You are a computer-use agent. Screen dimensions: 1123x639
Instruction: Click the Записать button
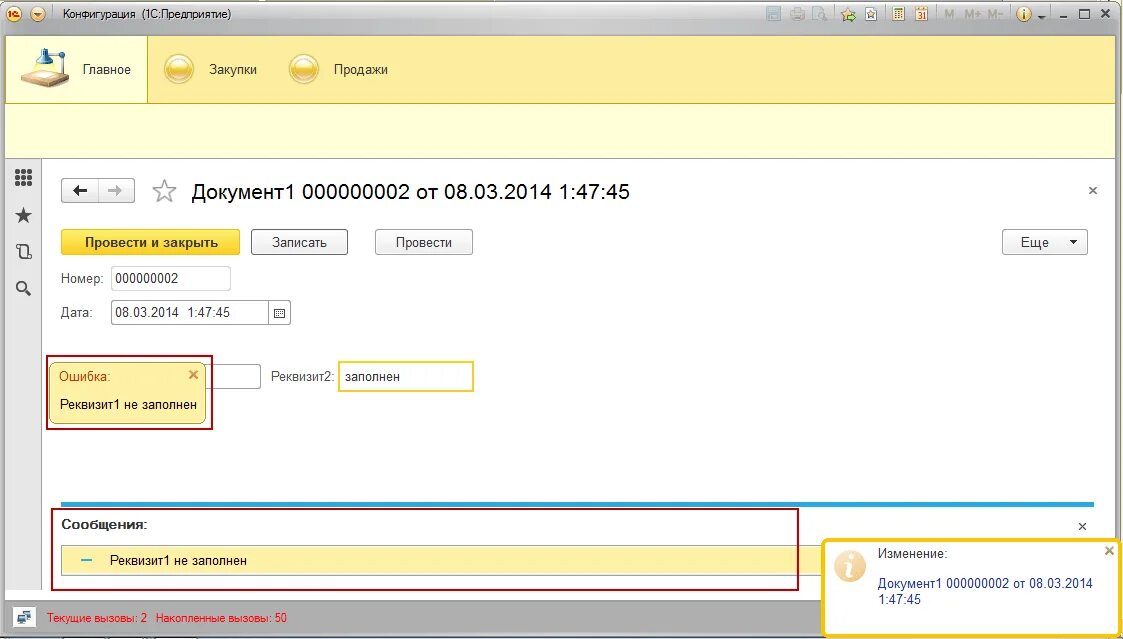(x=299, y=242)
